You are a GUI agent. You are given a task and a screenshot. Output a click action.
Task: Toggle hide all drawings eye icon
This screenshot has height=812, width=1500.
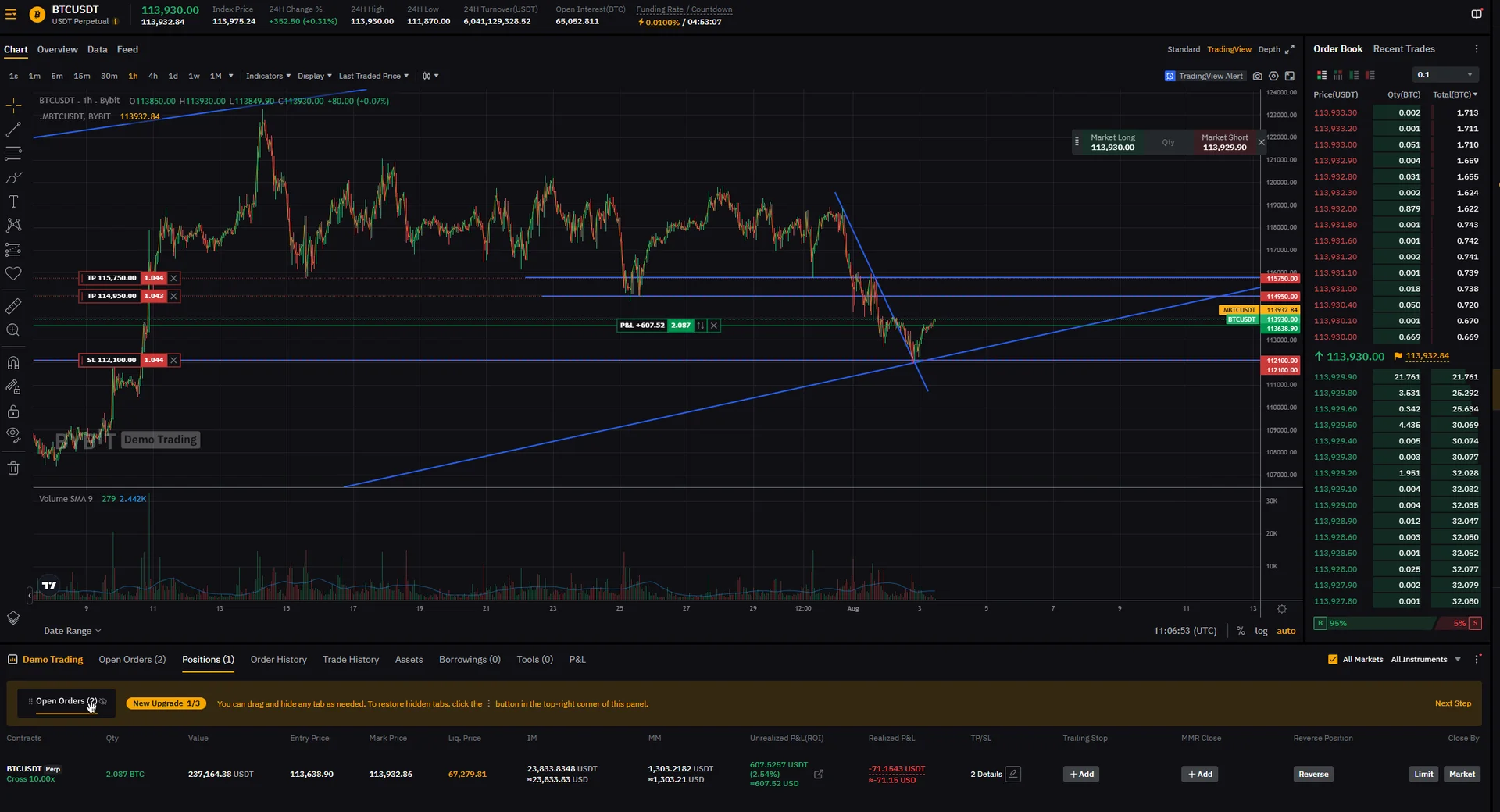[13, 435]
